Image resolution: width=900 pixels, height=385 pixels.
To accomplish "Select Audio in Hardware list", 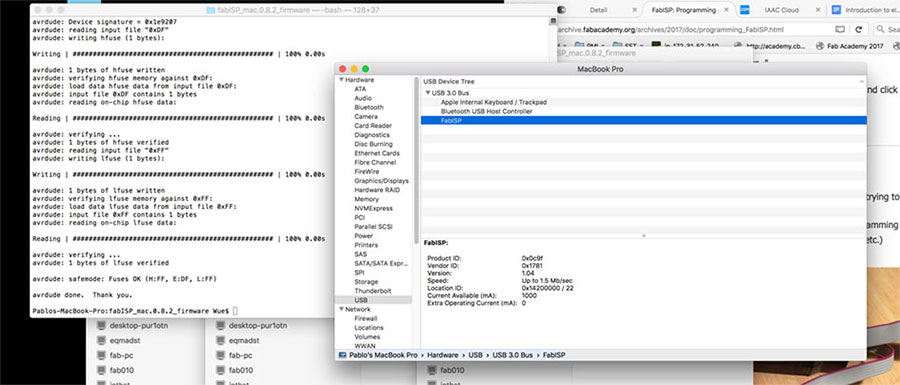I will tap(363, 98).
